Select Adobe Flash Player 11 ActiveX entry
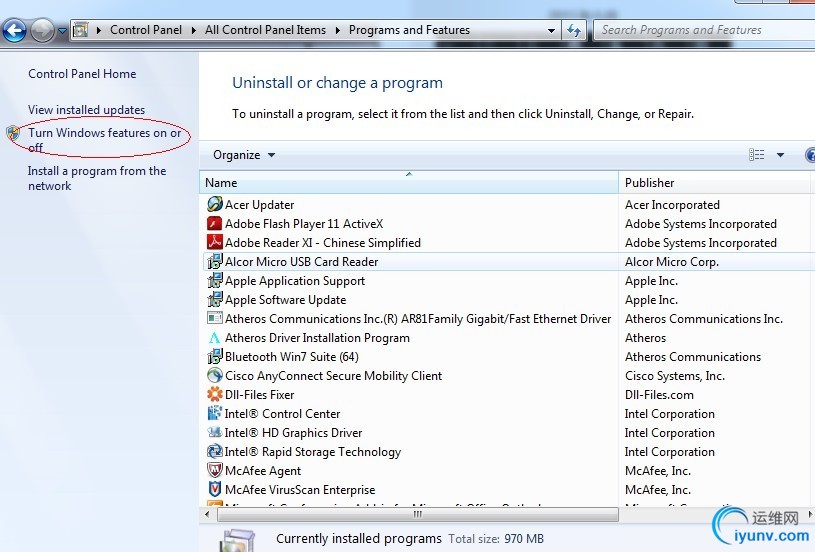Screen dimensions: 815x552 click(x=304, y=224)
